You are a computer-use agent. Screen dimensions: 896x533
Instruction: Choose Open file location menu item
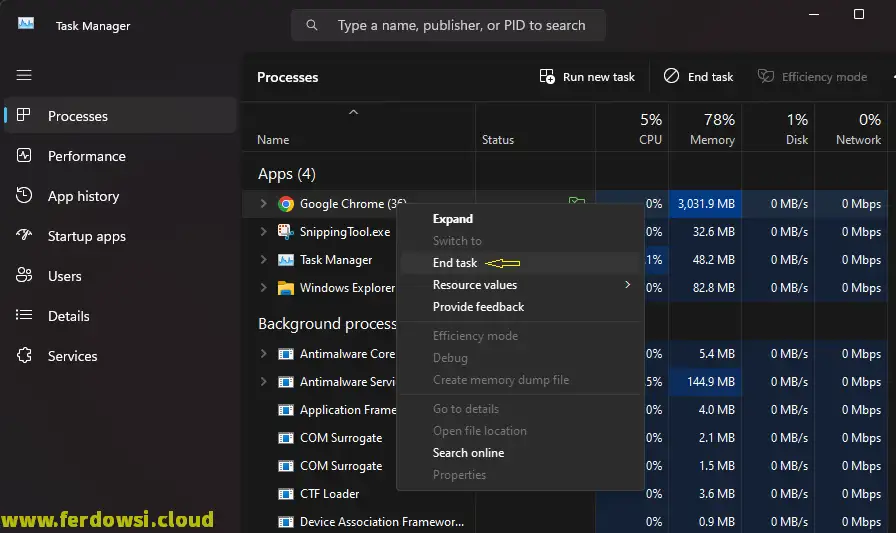(520, 431)
